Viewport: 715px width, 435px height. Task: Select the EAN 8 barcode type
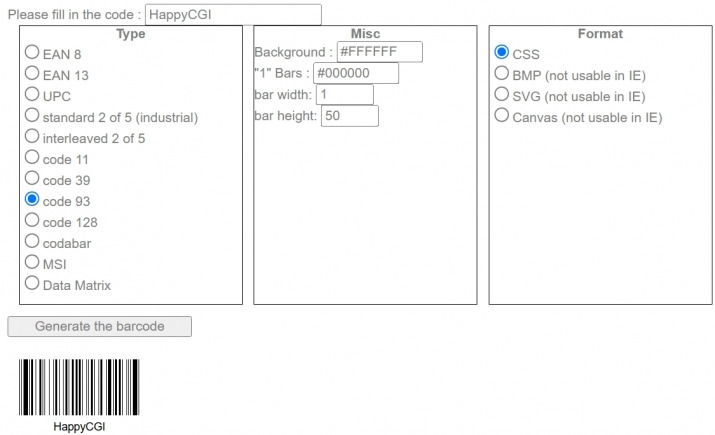[x=32, y=52]
